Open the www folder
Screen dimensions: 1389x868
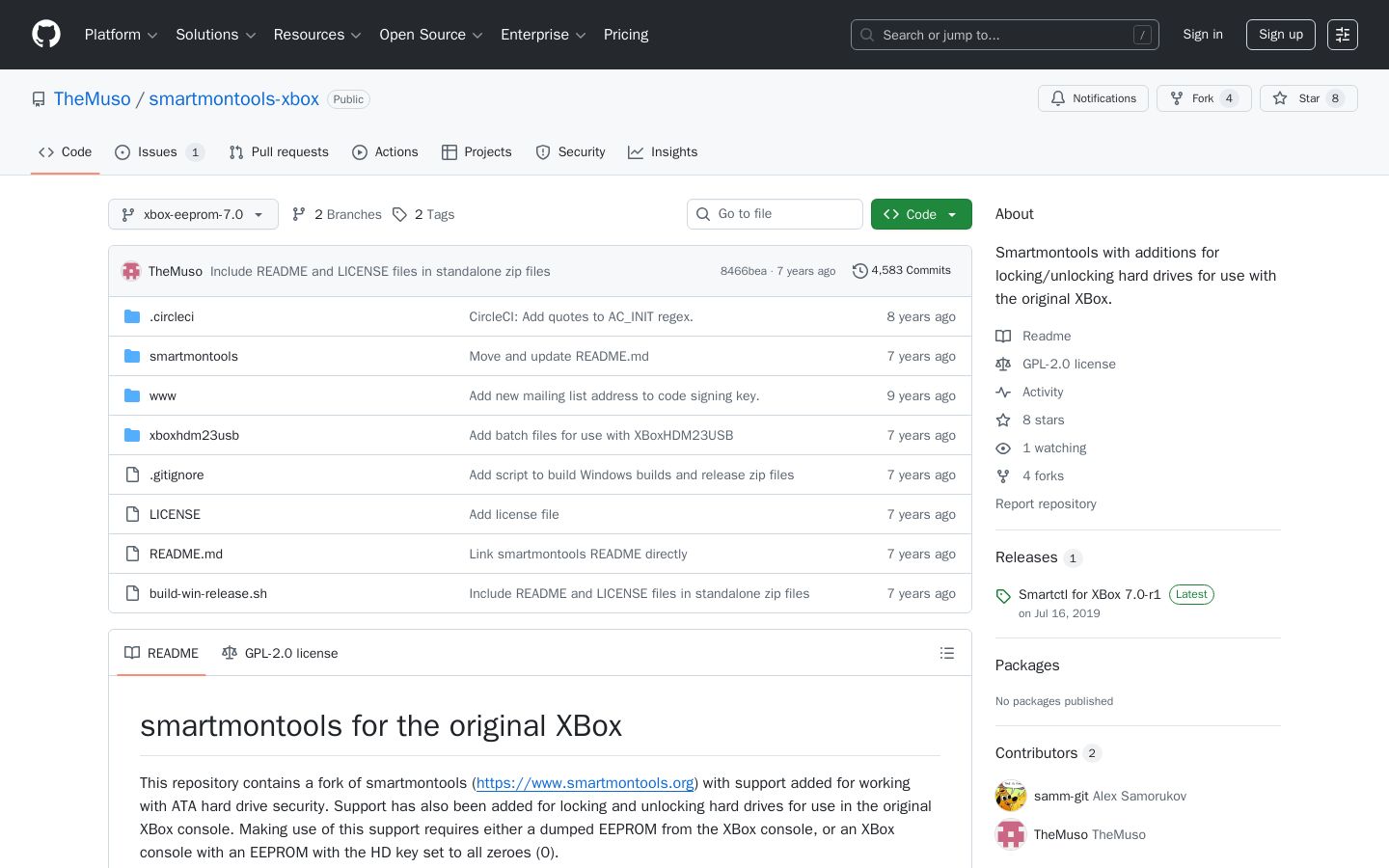163,395
